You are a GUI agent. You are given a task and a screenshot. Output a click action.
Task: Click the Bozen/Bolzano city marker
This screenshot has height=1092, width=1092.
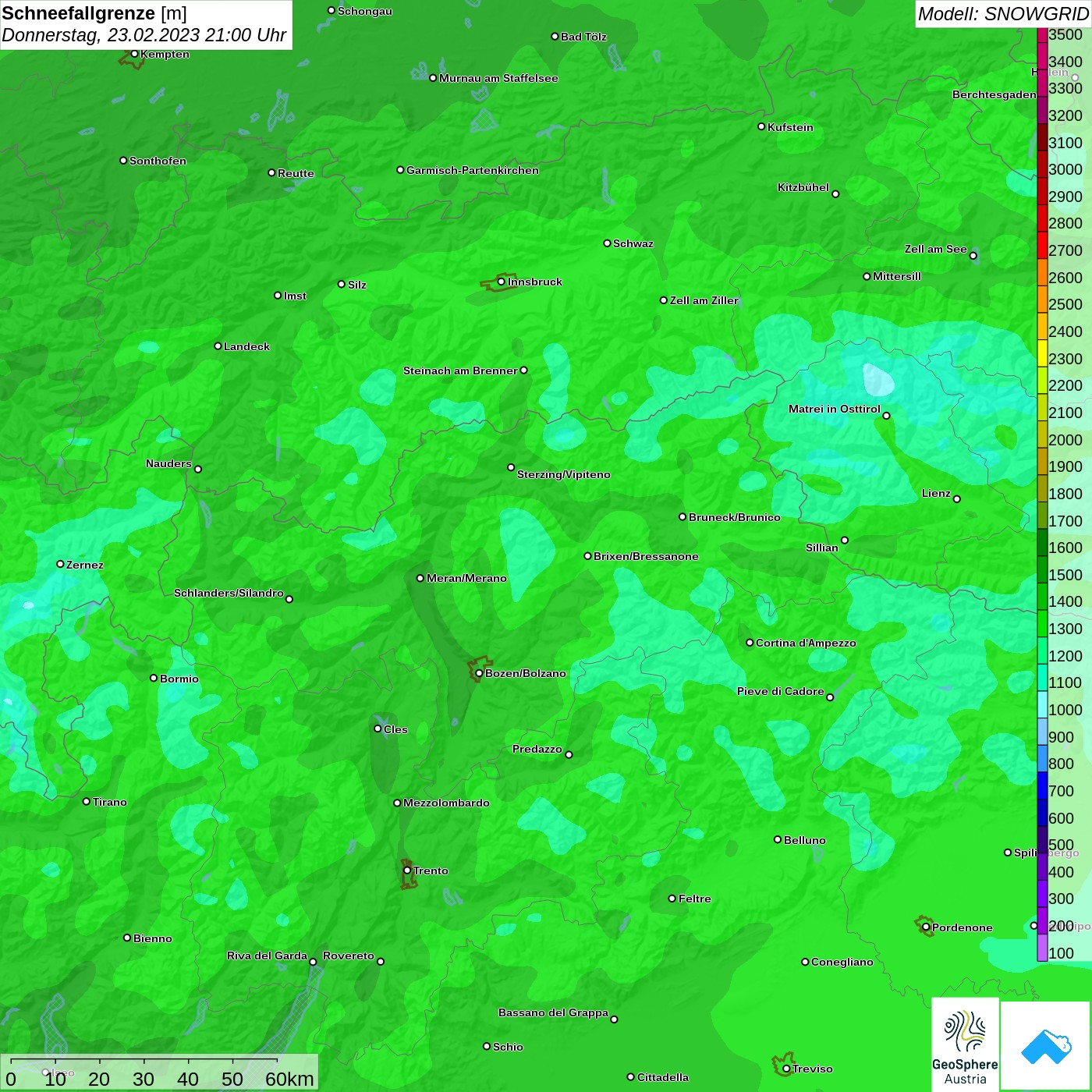click(x=479, y=673)
